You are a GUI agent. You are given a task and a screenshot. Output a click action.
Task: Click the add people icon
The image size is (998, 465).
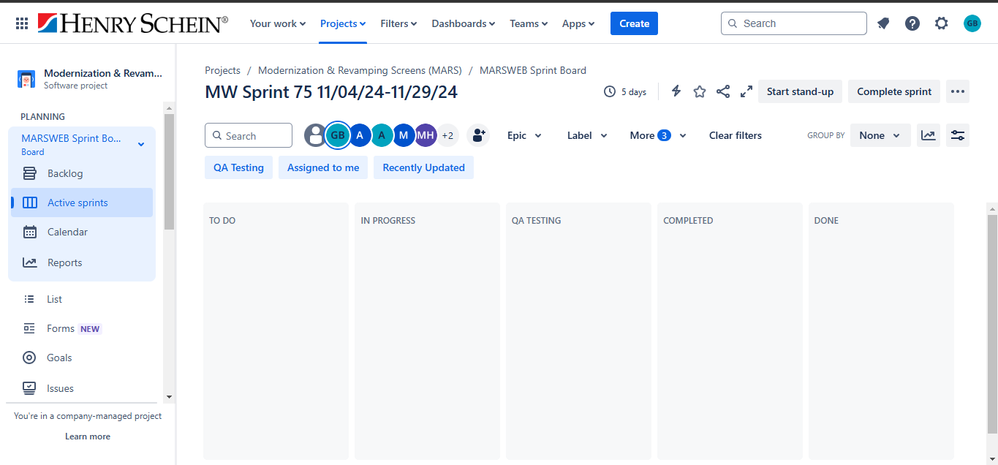pos(479,135)
